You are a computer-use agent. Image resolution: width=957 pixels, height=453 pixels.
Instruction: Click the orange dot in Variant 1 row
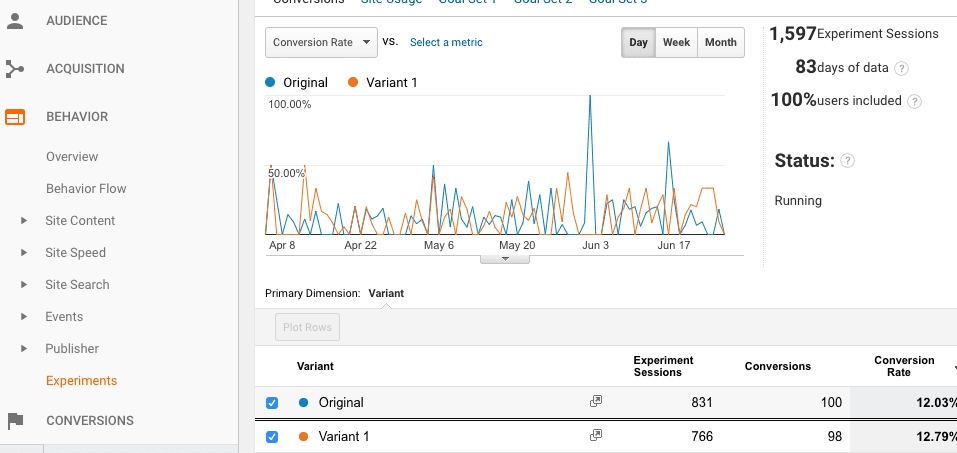303,437
